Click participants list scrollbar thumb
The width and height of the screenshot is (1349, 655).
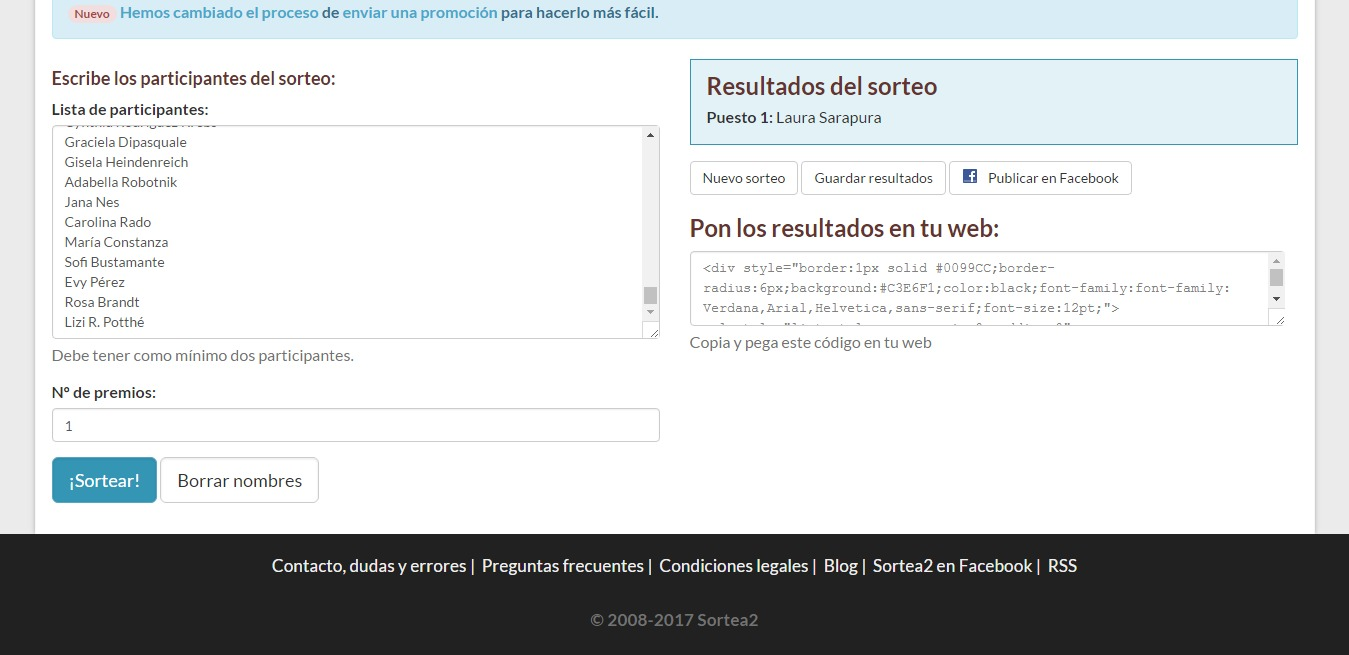click(x=651, y=295)
